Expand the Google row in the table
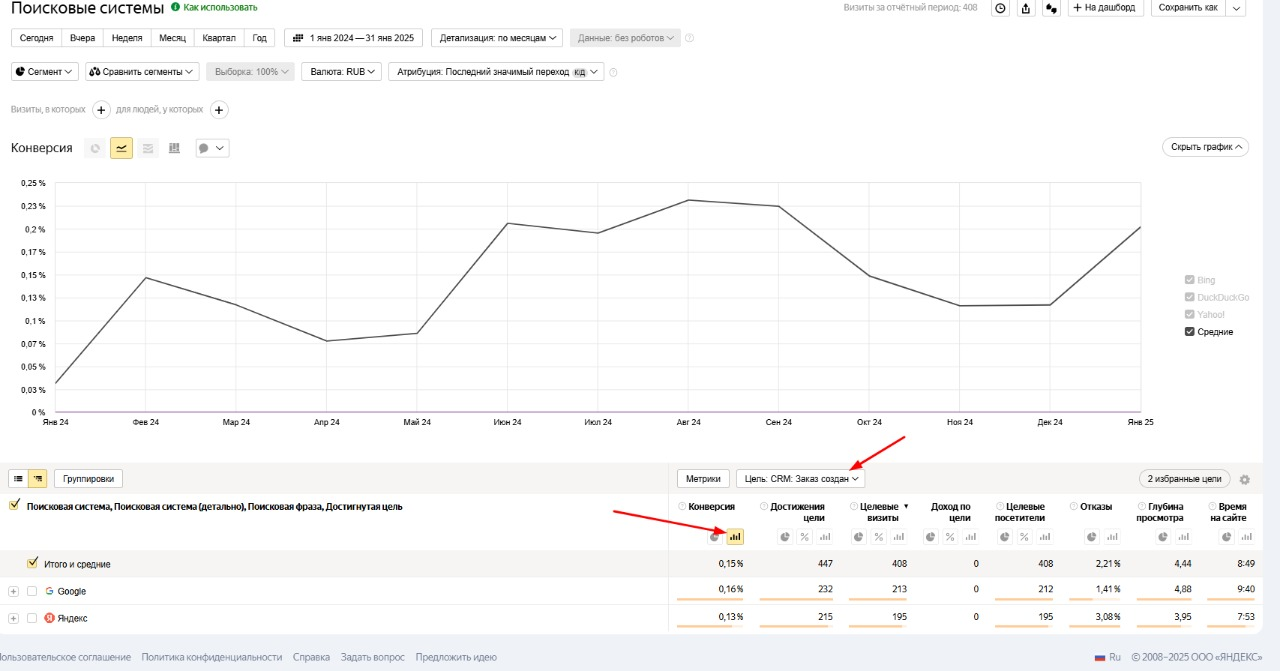This screenshot has width=1280, height=671. click(x=14, y=591)
